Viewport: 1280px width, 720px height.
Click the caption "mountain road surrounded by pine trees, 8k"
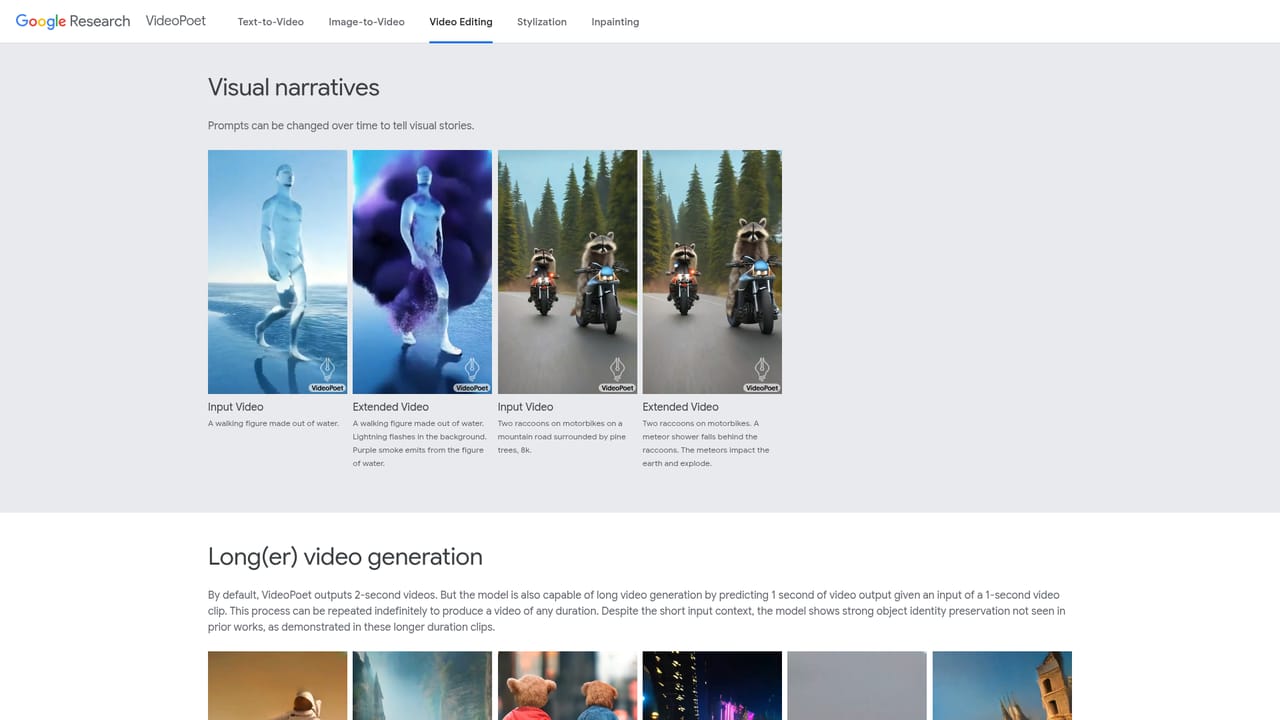(x=562, y=437)
